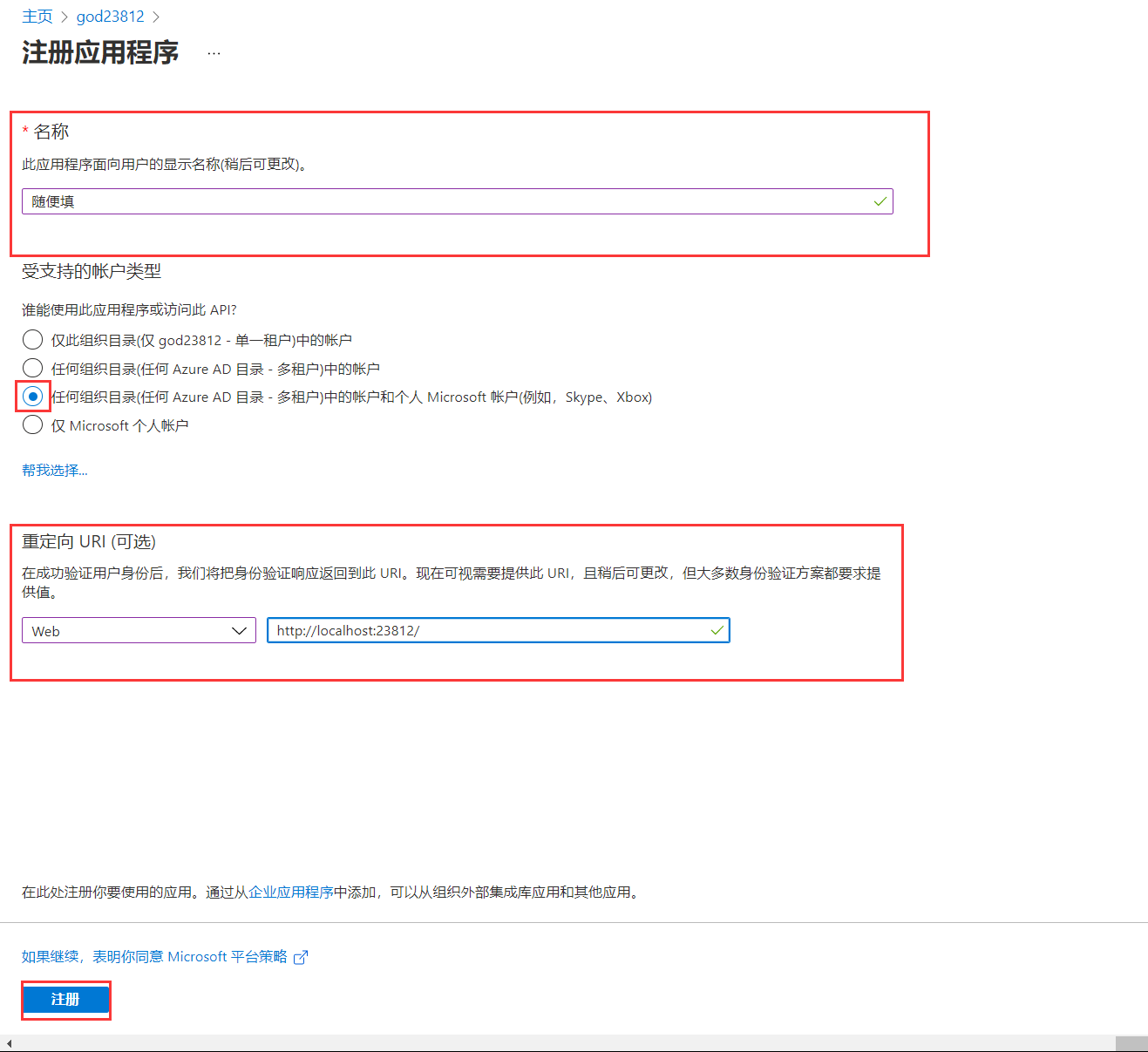Click the green checkmark in name field
Image resolution: width=1148 pixels, height=1052 pixels.
pyautogui.click(x=880, y=201)
